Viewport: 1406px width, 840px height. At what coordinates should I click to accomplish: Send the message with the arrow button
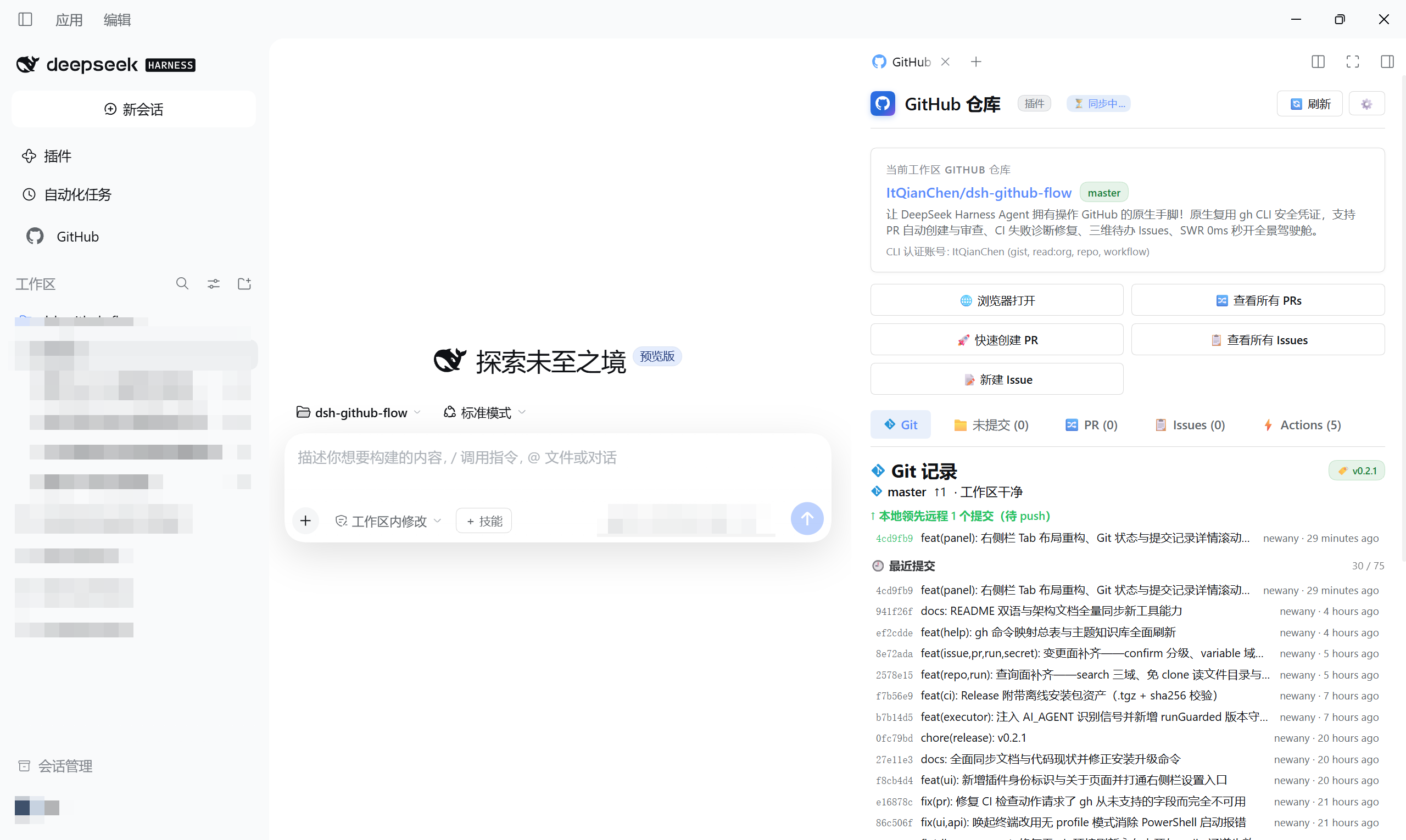[x=807, y=518]
